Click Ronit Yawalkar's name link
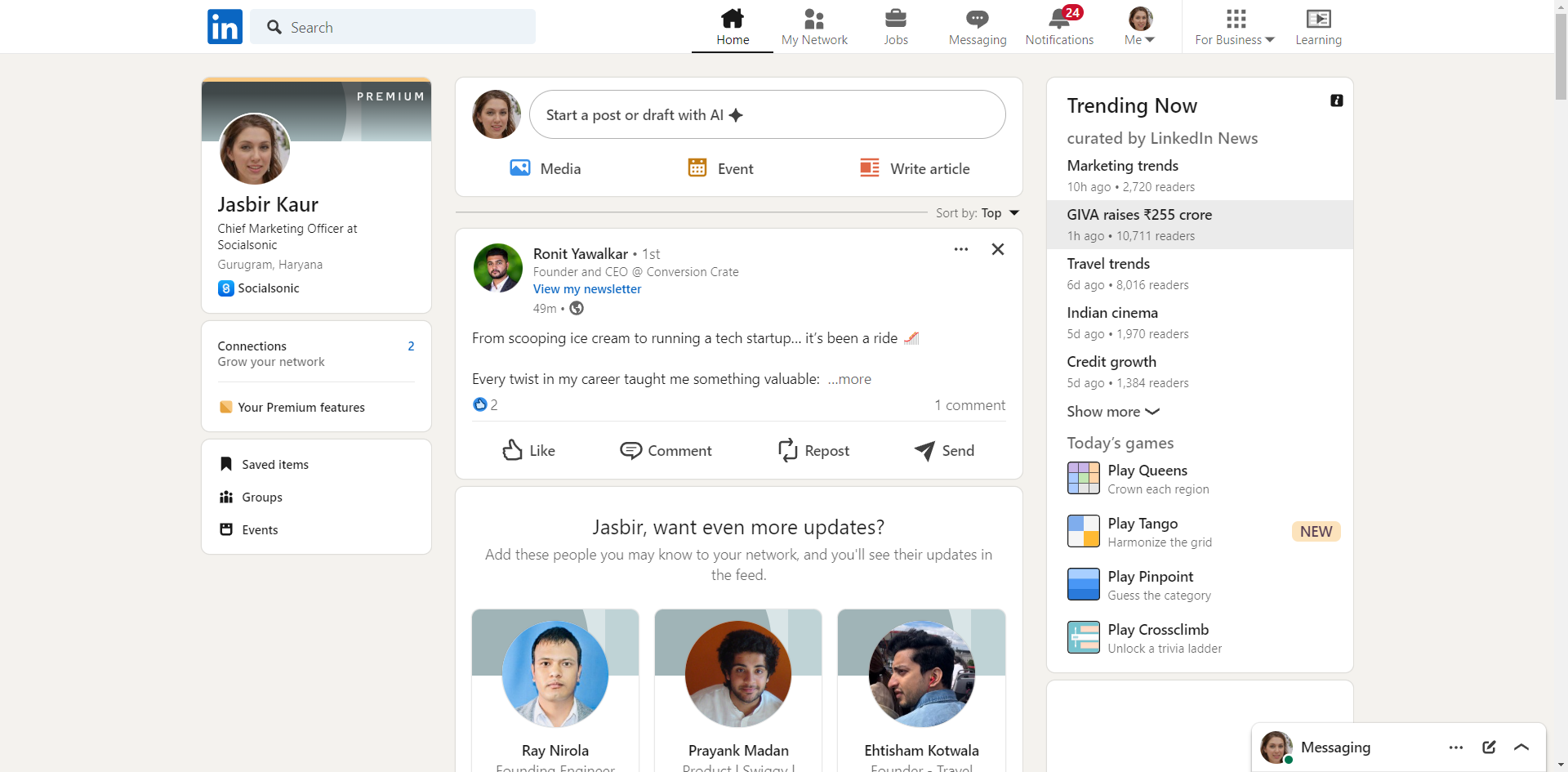 581,254
